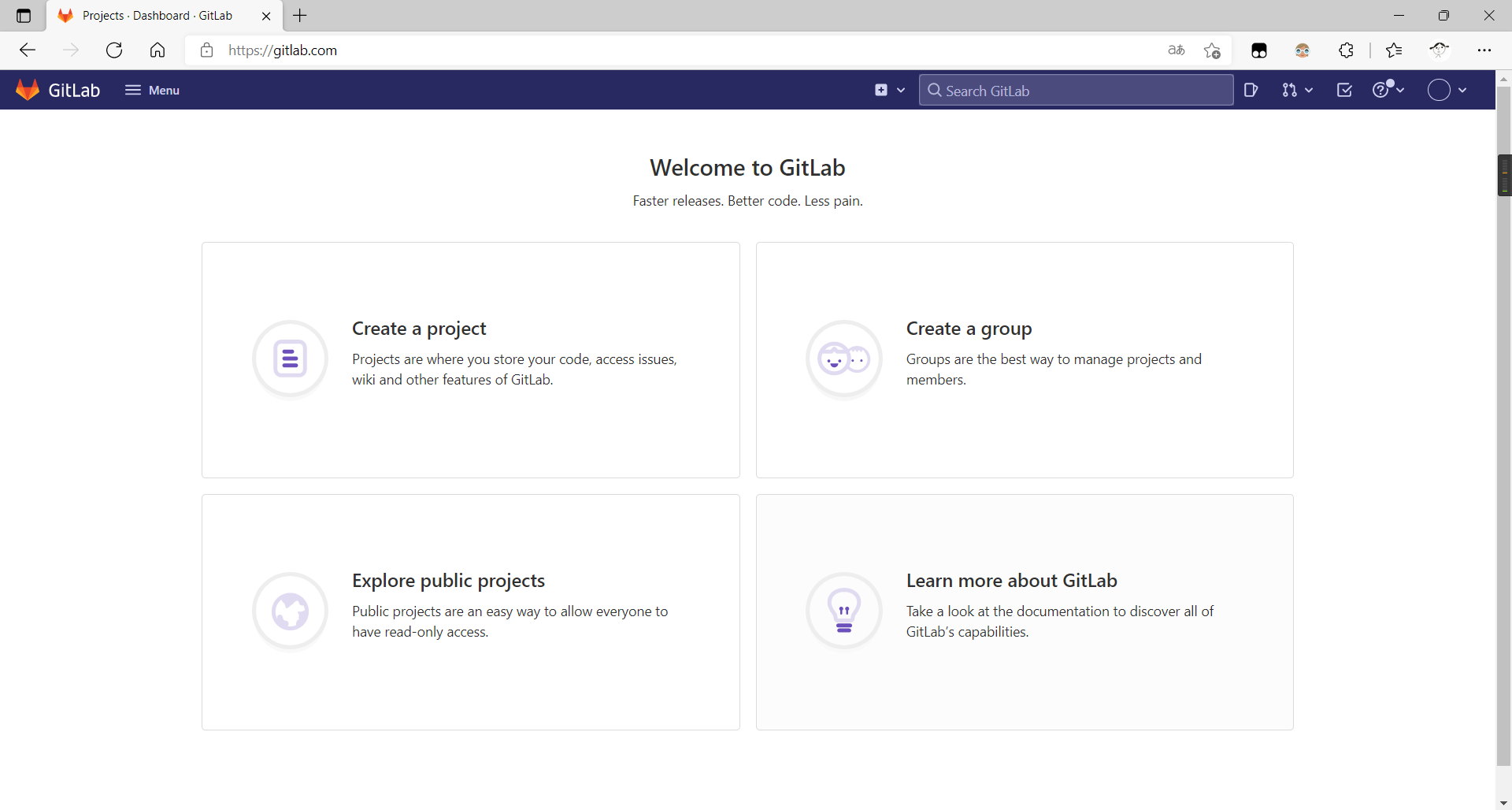Focus the Search GitLab field
This screenshot has height=810, width=1512.
[1076, 90]
